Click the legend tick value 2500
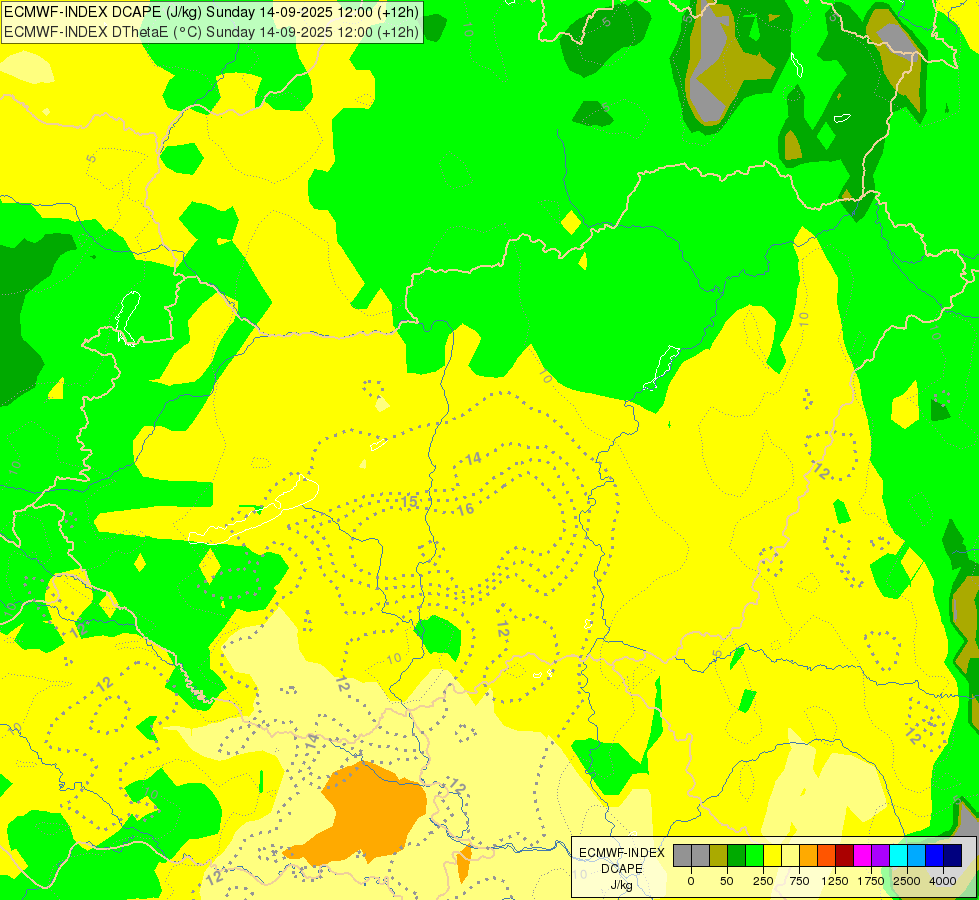Screen dimensions: 979x900 [x=907, y=881]
